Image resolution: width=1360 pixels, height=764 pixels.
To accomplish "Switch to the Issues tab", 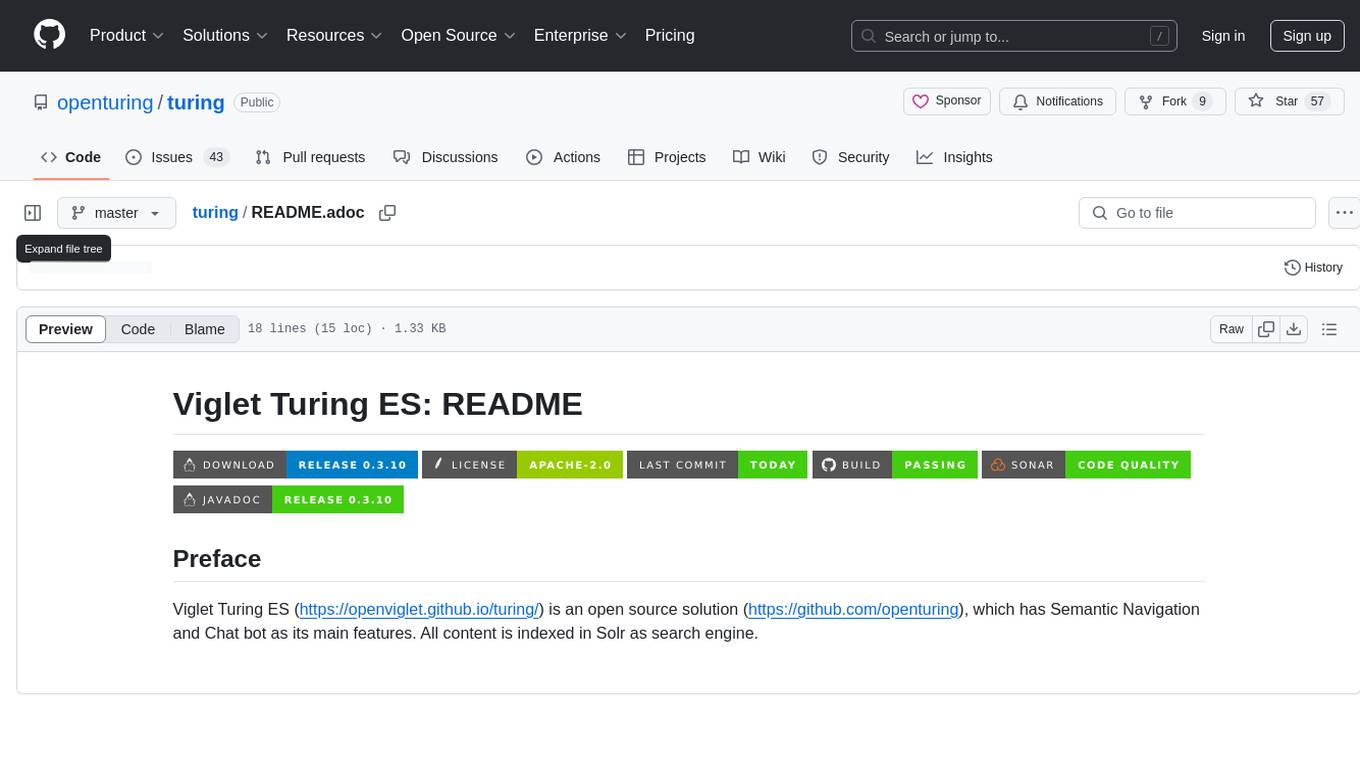I will pos(177,157).
